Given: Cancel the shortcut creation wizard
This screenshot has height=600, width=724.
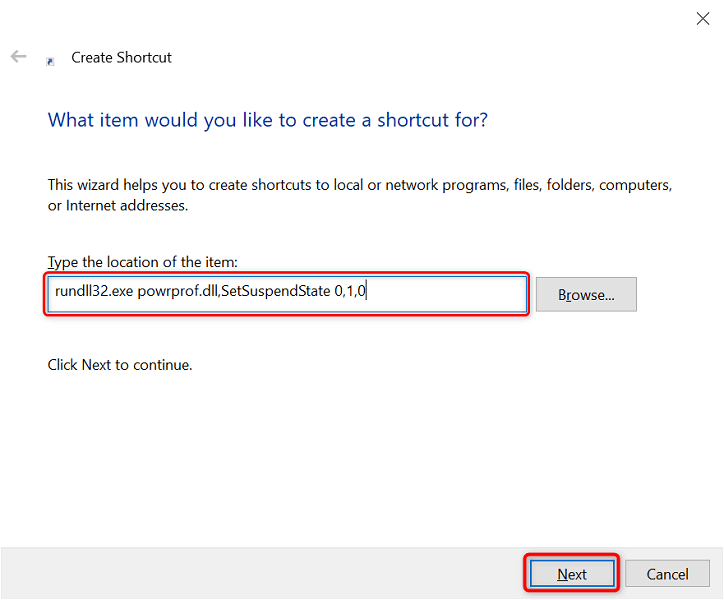Looking at the screenshot, I should [667, 574].
